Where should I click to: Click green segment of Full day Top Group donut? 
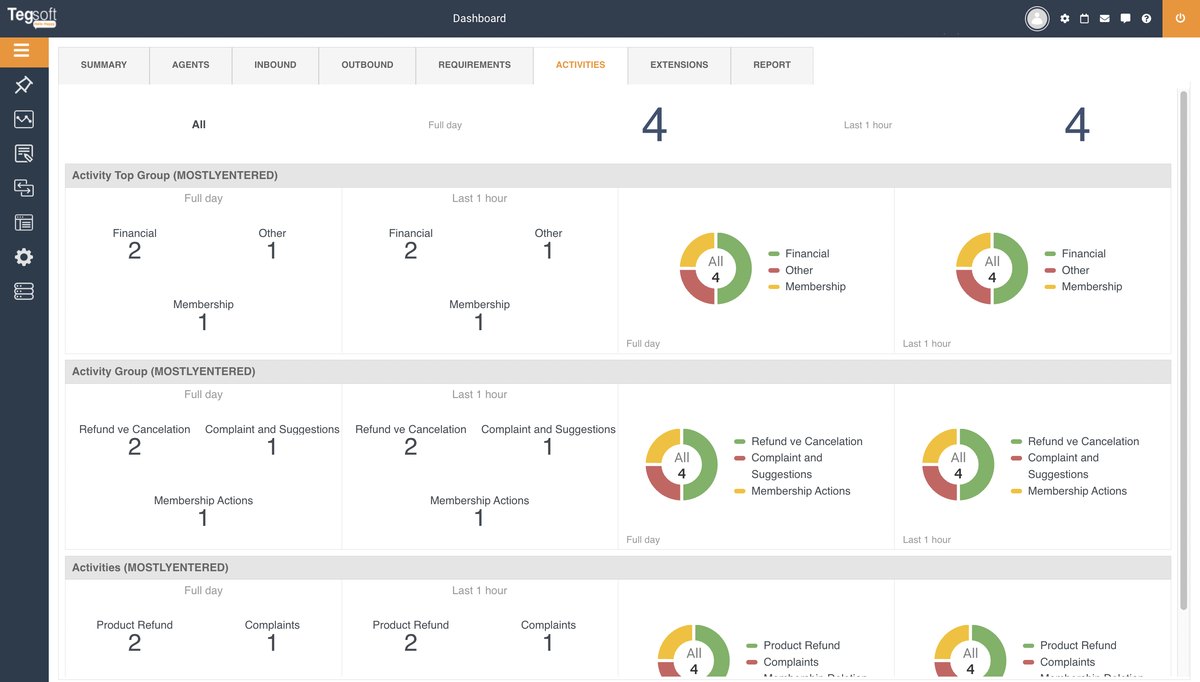(742, 268)
